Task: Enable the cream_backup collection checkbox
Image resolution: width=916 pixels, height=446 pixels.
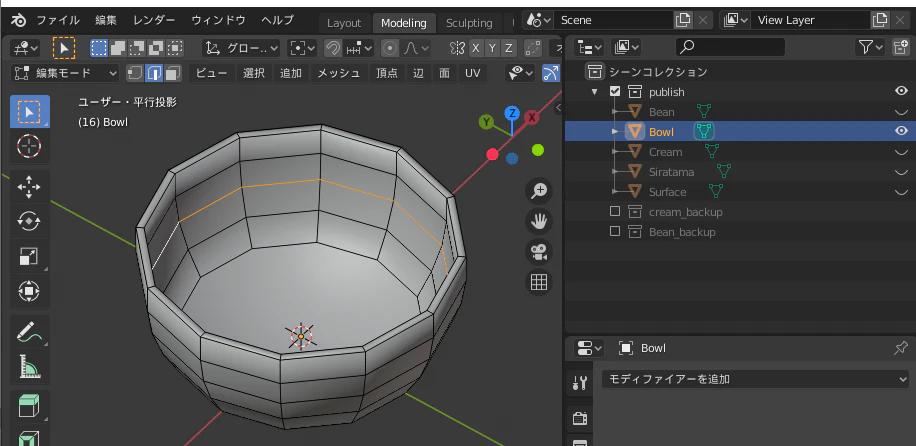Action: point(615,212)
